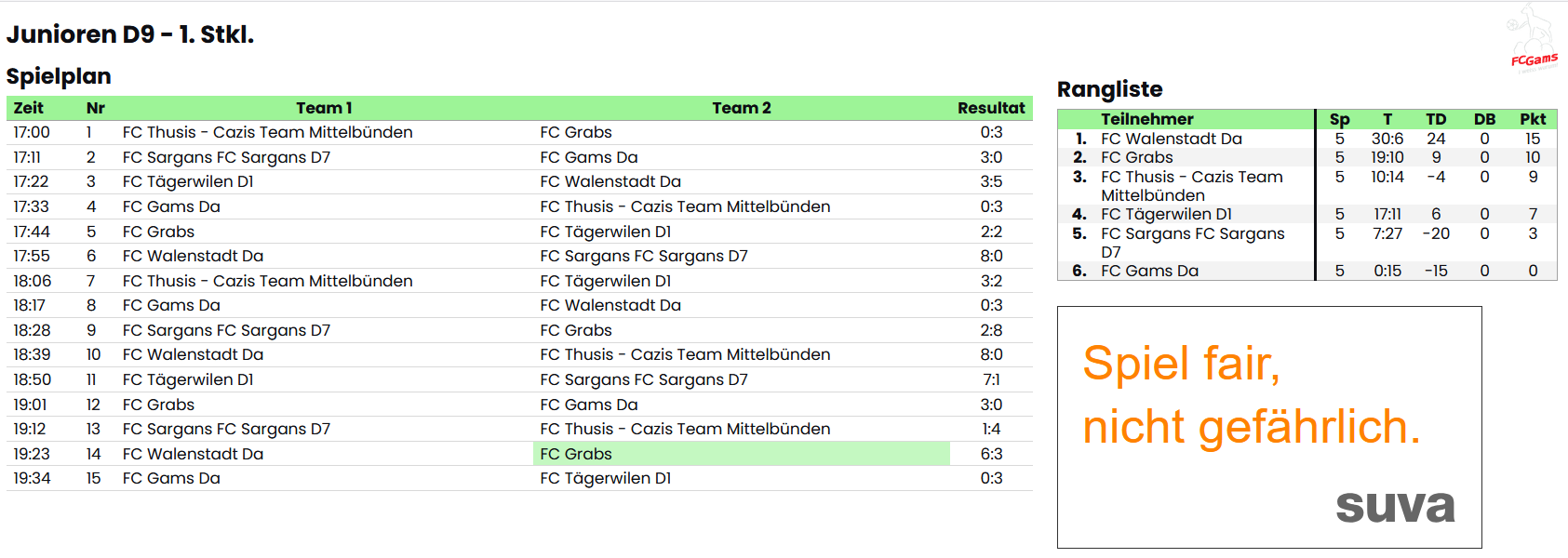
Task: Click the TD column header in Rangliste
Action: click(1435, 119)
